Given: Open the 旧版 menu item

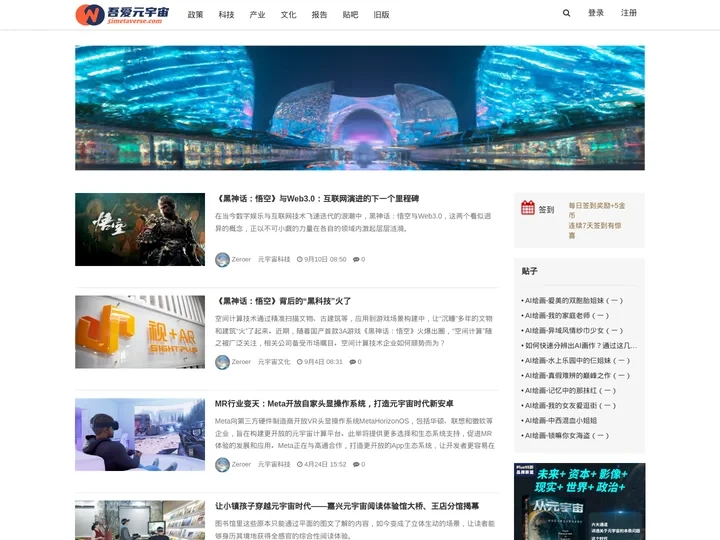Looking at the screenshot, I should (381, 15).
